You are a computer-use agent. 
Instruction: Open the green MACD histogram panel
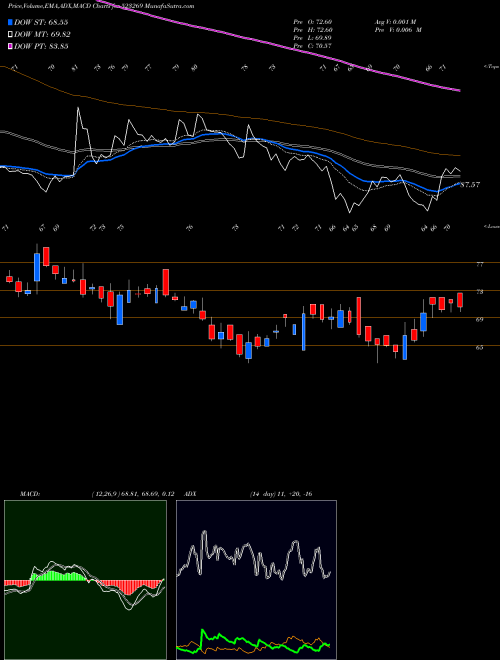pos(85,580)
